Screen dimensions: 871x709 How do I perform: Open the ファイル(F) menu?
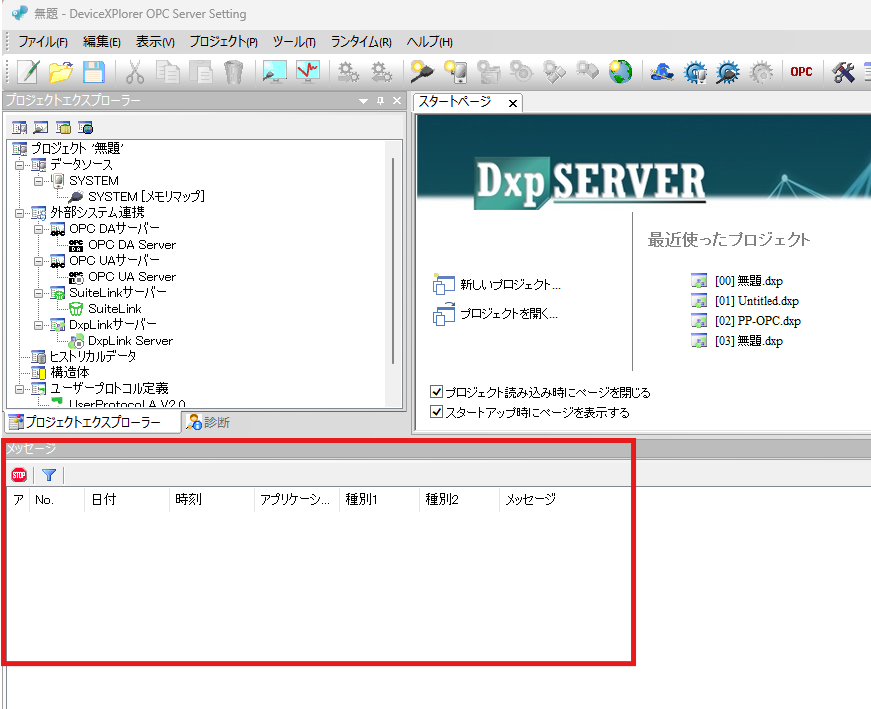click(x=43, y=42)
